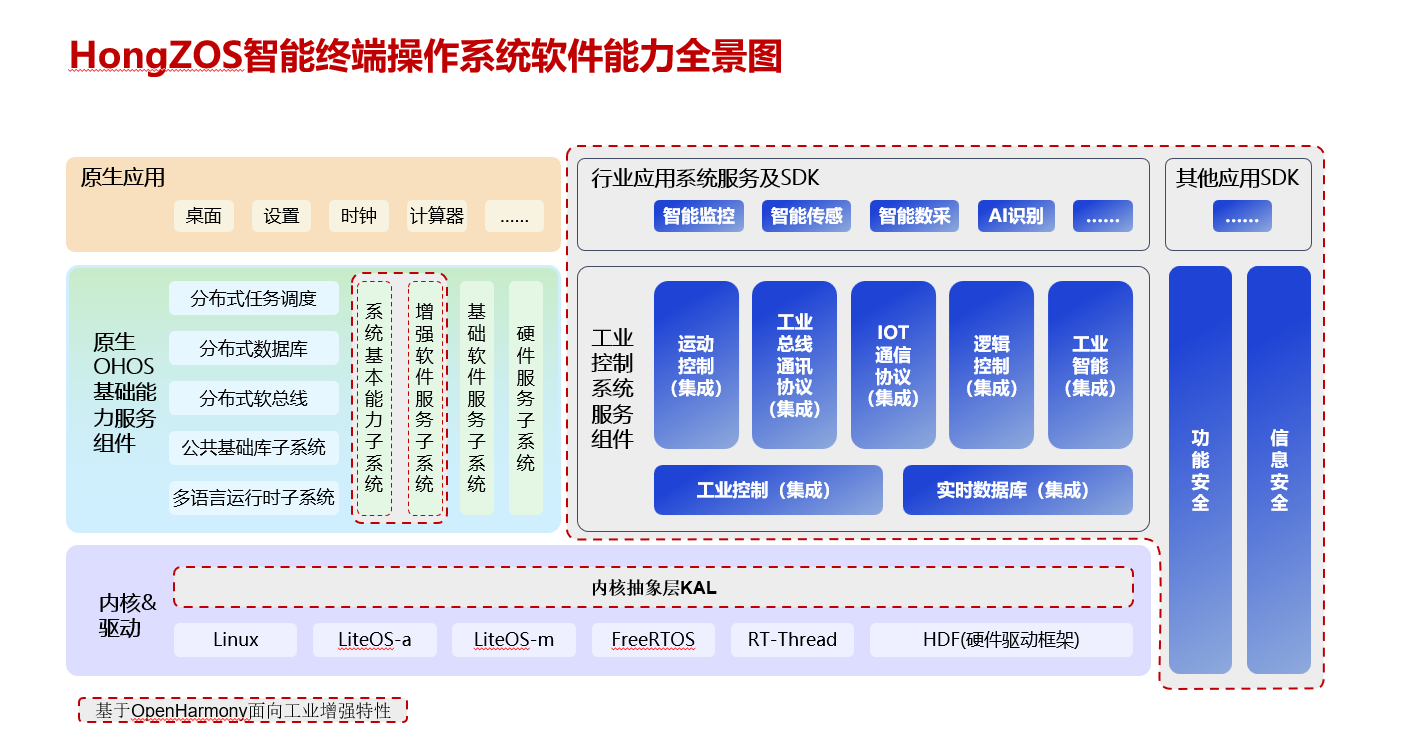Click the 原生OHOS基础能力服务组件 label
Image resolution: width=1406 pixels, height=754 pixels.
124,392
